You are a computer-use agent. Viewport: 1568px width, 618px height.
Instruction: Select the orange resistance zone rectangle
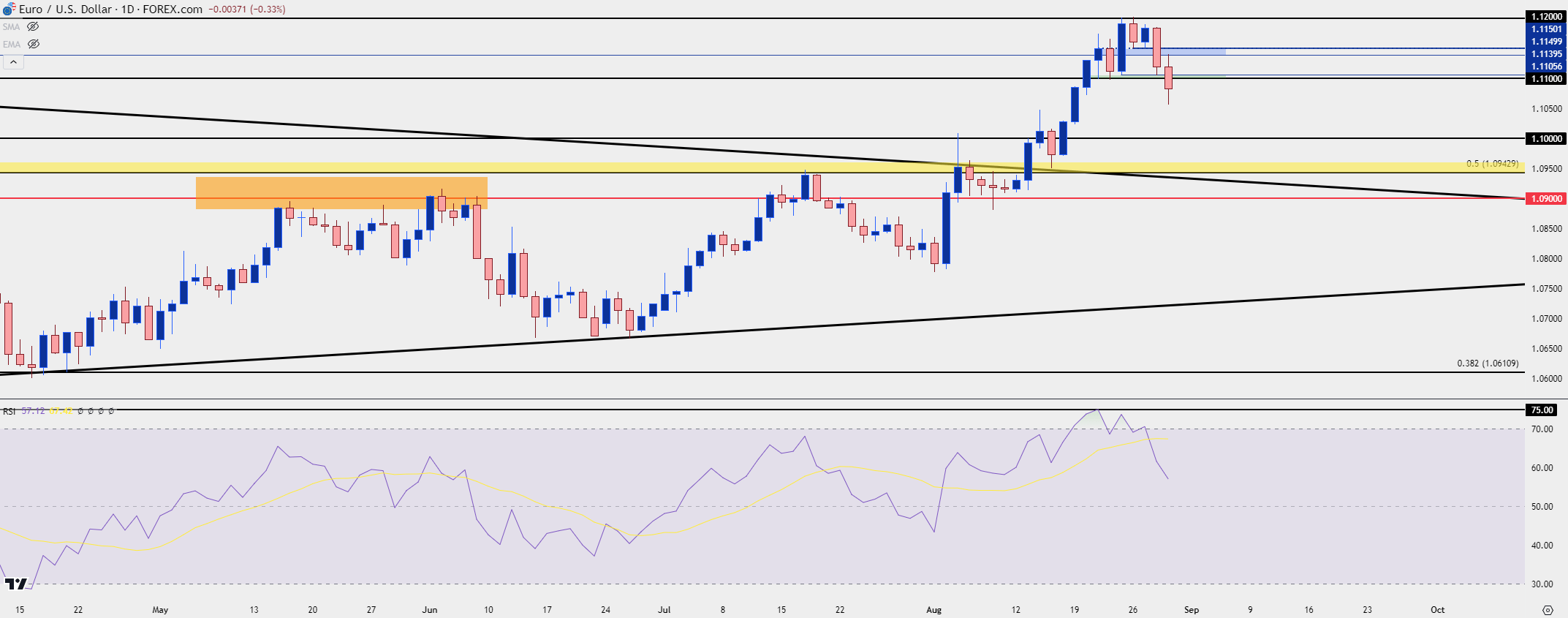pyautogui.click(x=341, y=193)
